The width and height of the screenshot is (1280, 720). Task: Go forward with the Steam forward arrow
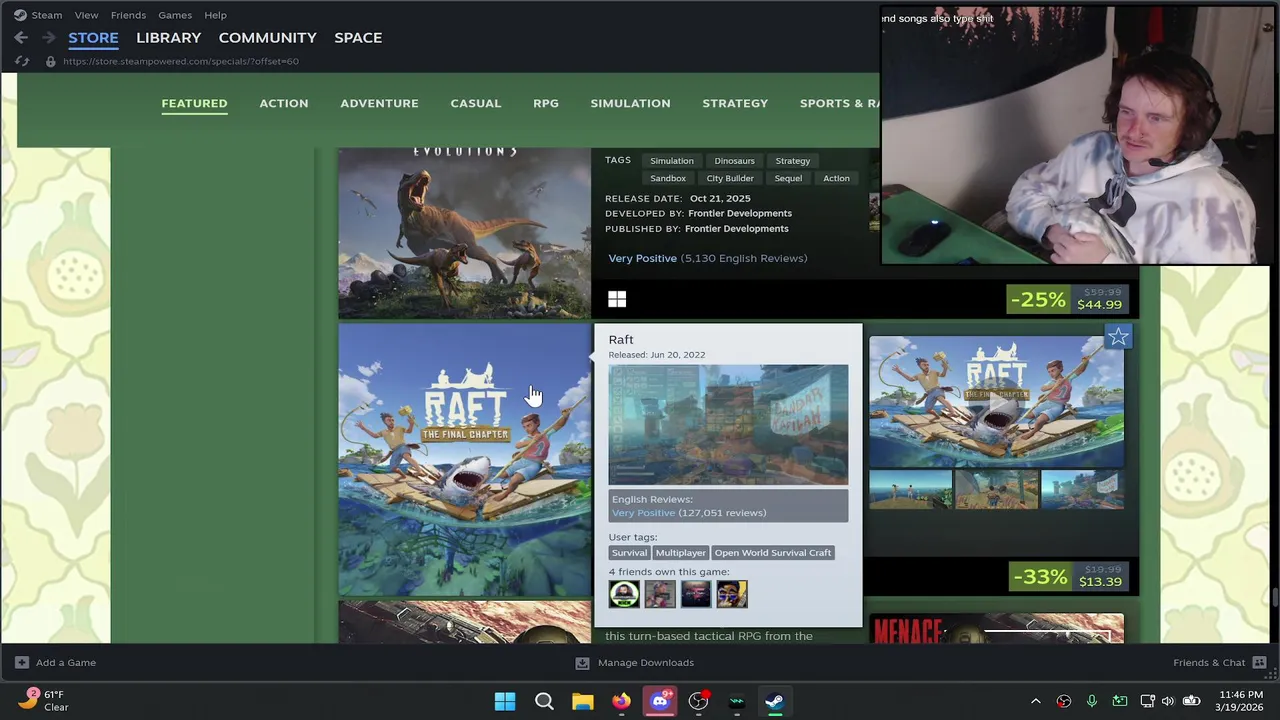[47, 37]
